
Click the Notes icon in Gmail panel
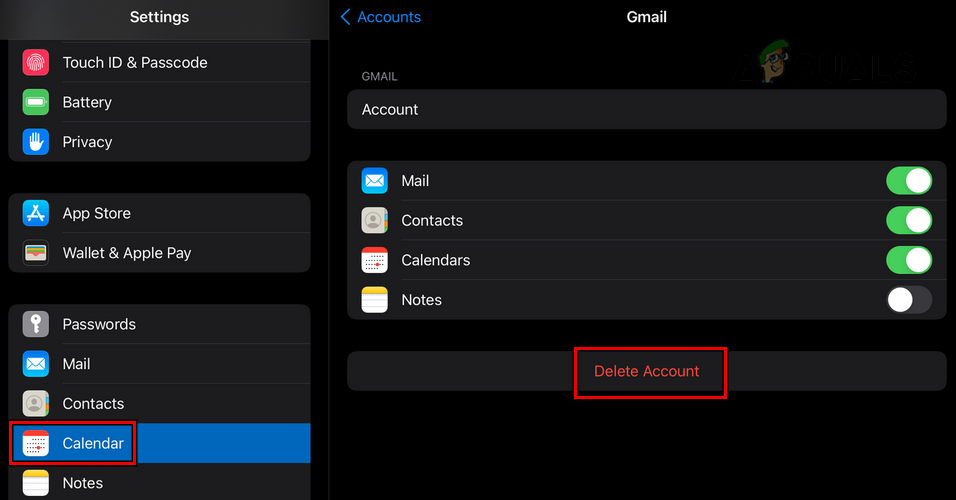click(x=374, y=299)
